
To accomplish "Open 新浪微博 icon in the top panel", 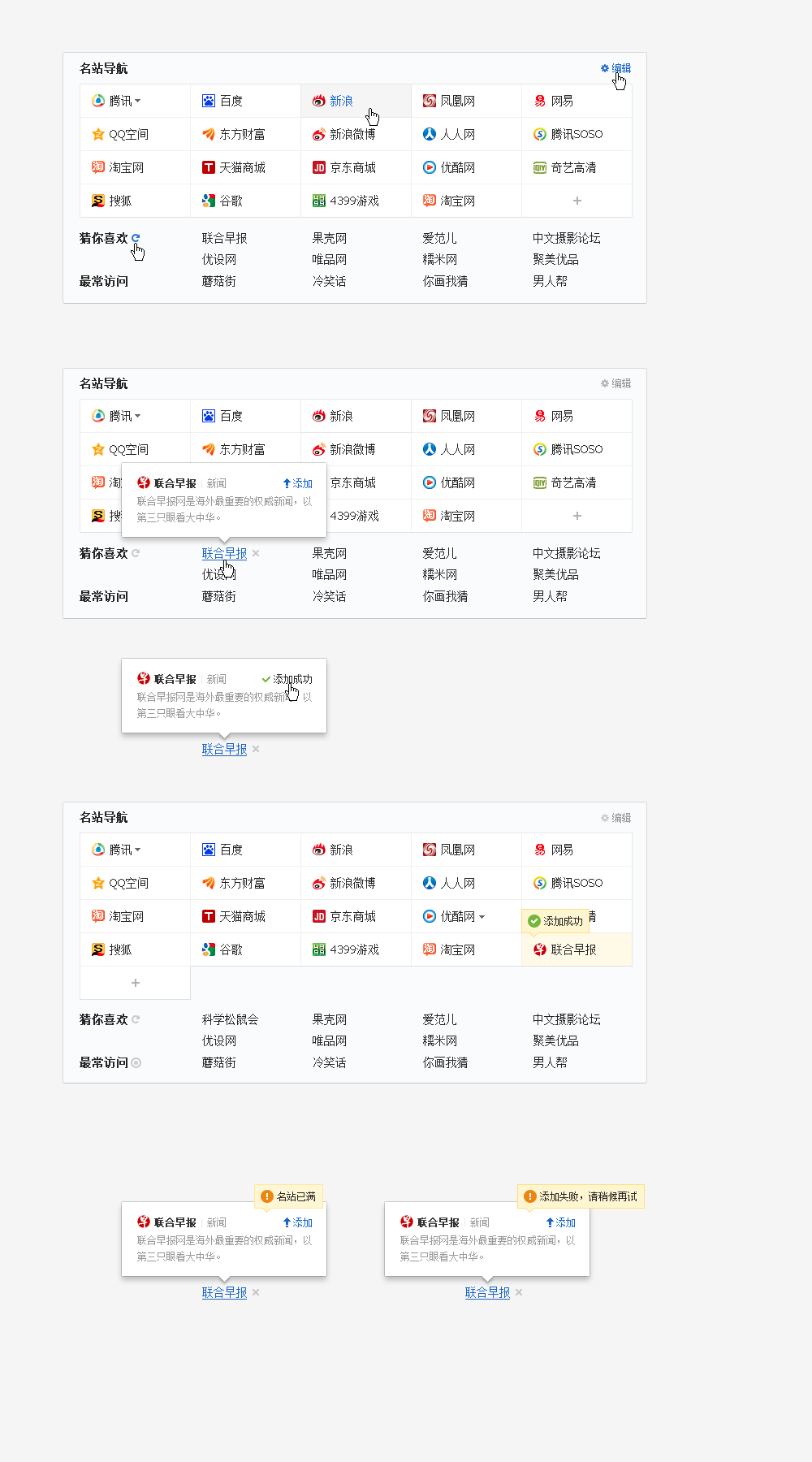I will (x=319, y=134).
